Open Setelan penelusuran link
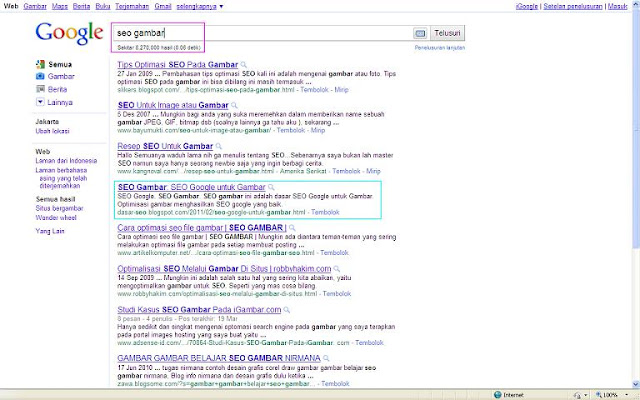This screenshot has height=400, width=640. click(x=573, y=7)
